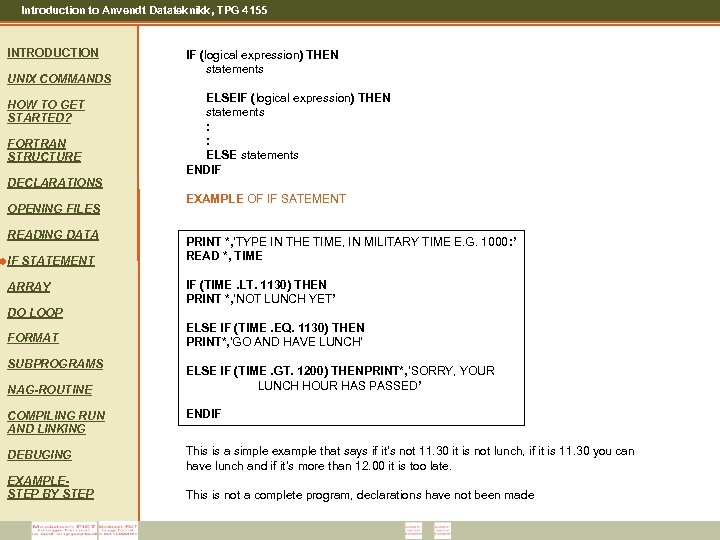Click the 'GO AND HAVE LUNCH' print line
Screen dimensions: 720x540
pyautogui.click(x=274, y=342)
